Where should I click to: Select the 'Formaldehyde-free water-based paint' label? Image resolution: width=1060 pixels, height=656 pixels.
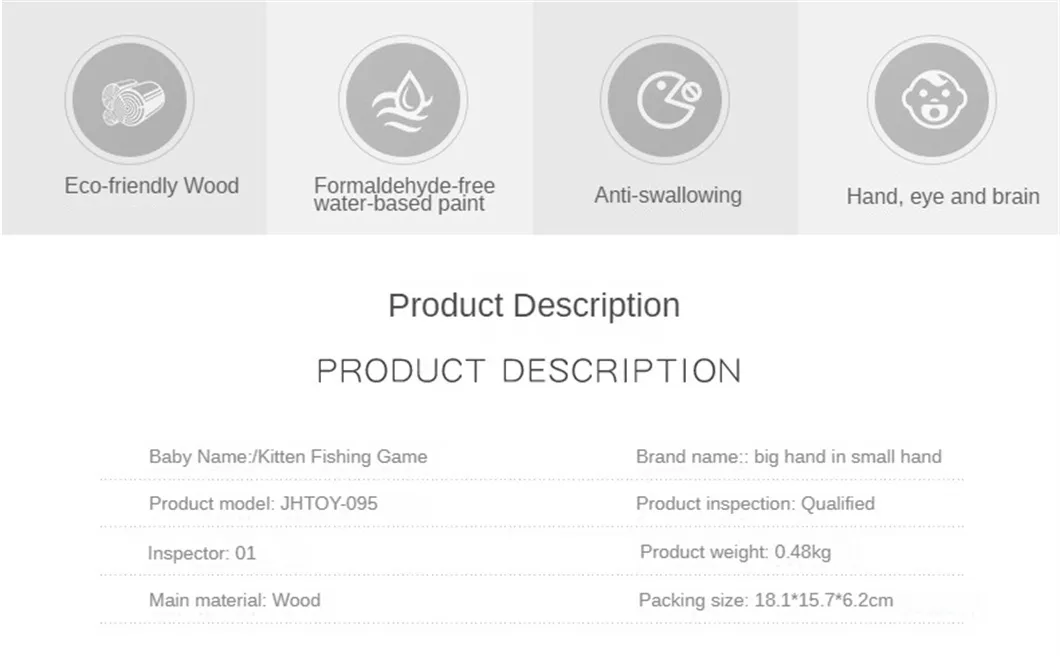404,195
